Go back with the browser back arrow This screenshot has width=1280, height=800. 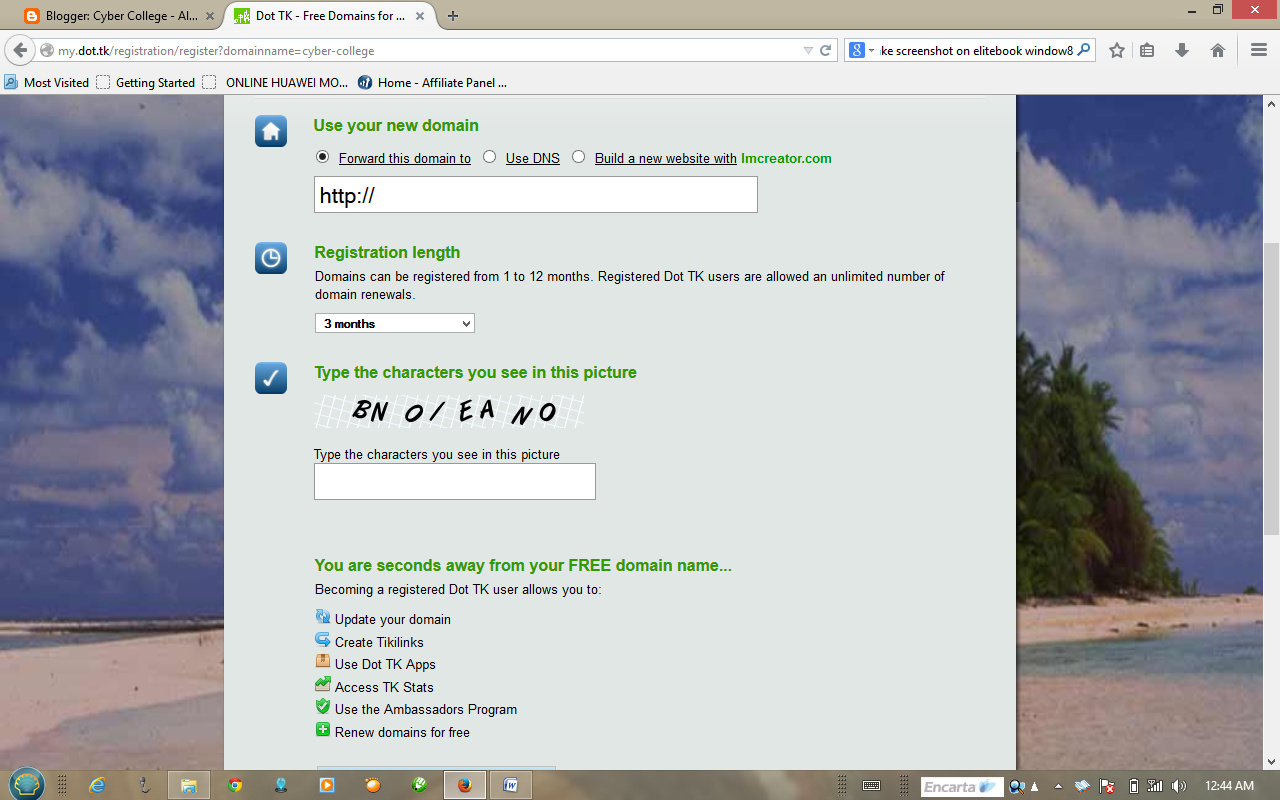20,50
